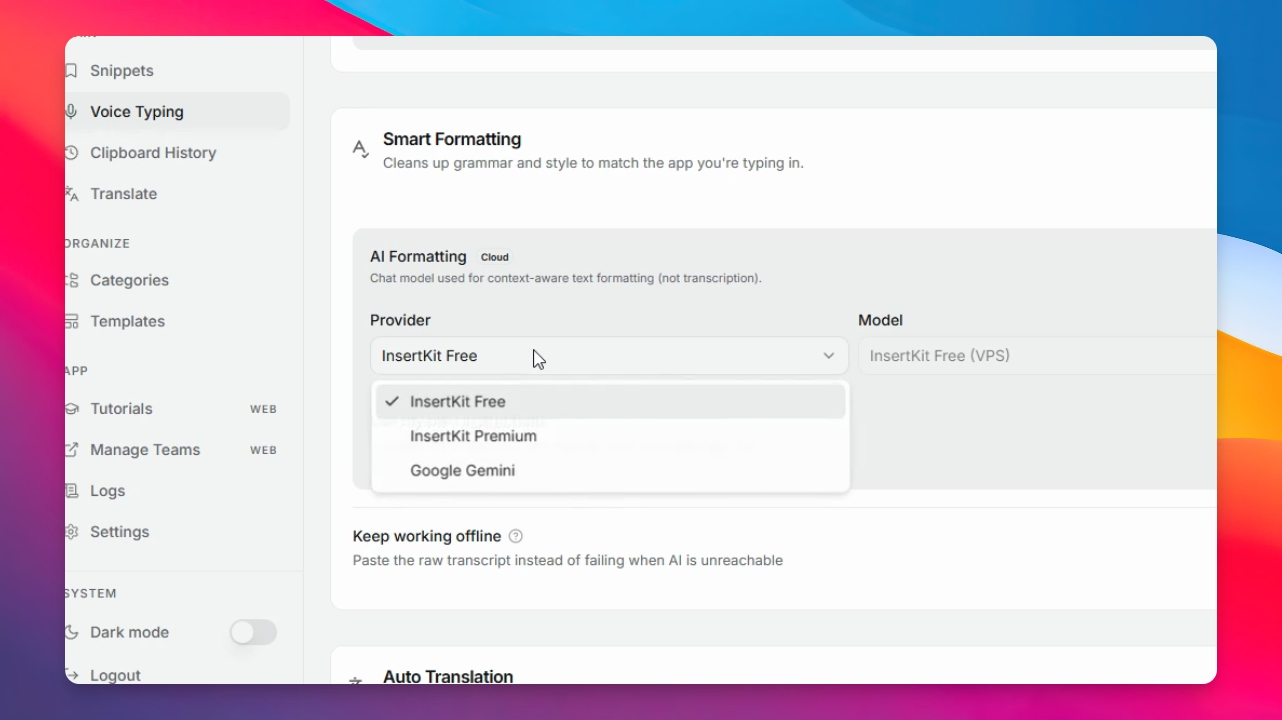Click the help icon beside Keep working offline
Image resolution: width=1282 pixels, height=720 pixels.
tap(516, 536)
